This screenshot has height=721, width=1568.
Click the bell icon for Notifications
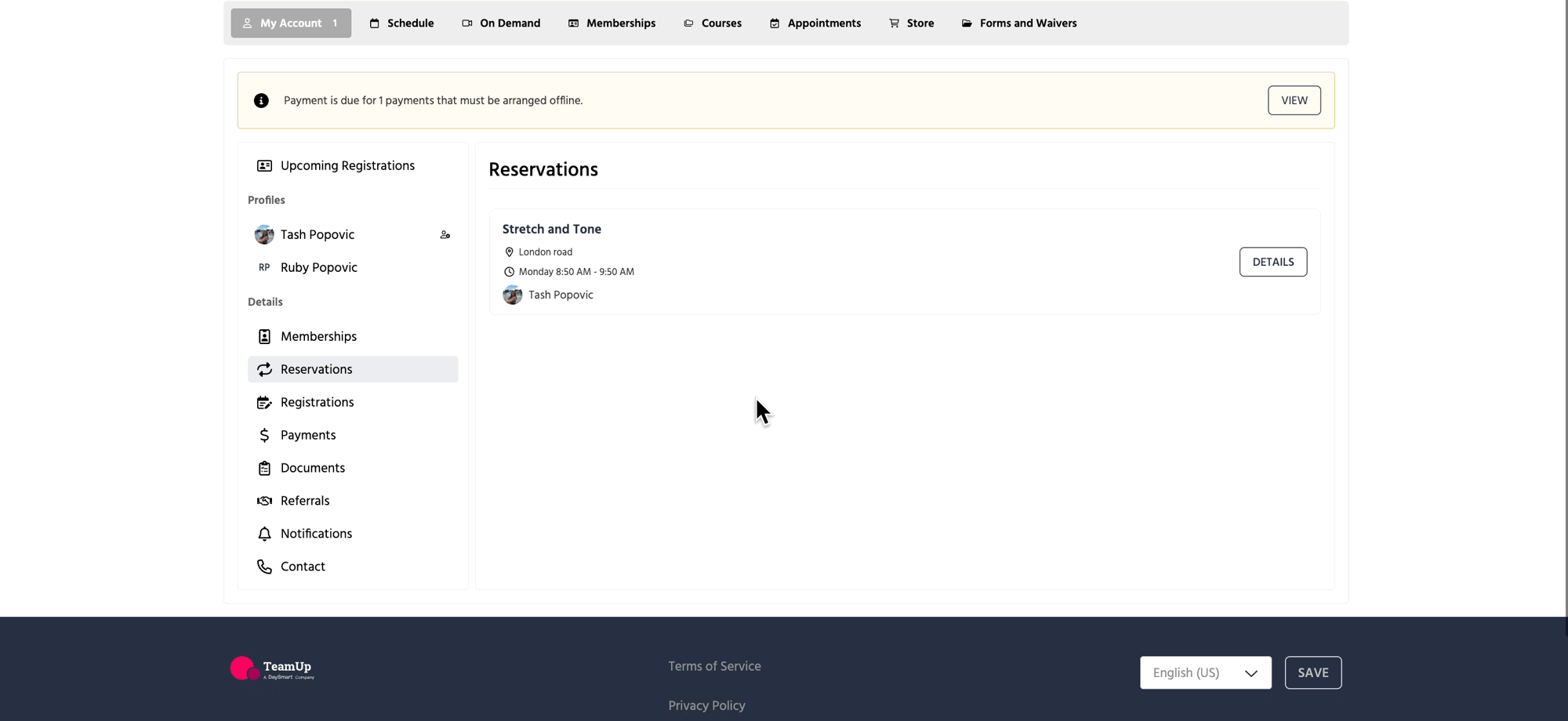pyautogui.click(x=264, y=534)
